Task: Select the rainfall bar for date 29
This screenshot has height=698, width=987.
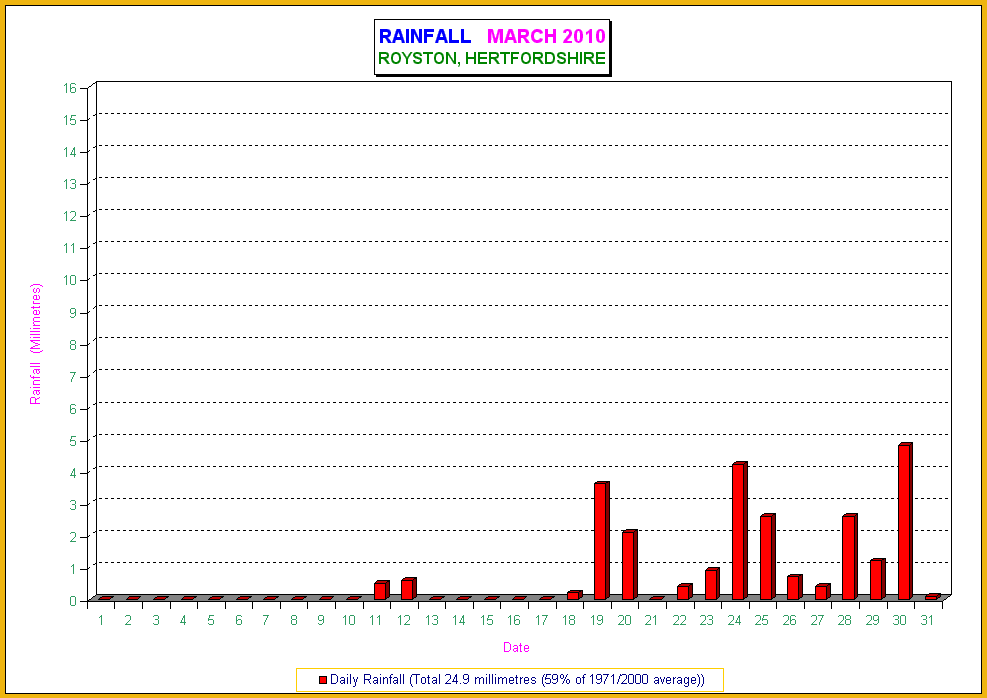Action: pos(877,579)
